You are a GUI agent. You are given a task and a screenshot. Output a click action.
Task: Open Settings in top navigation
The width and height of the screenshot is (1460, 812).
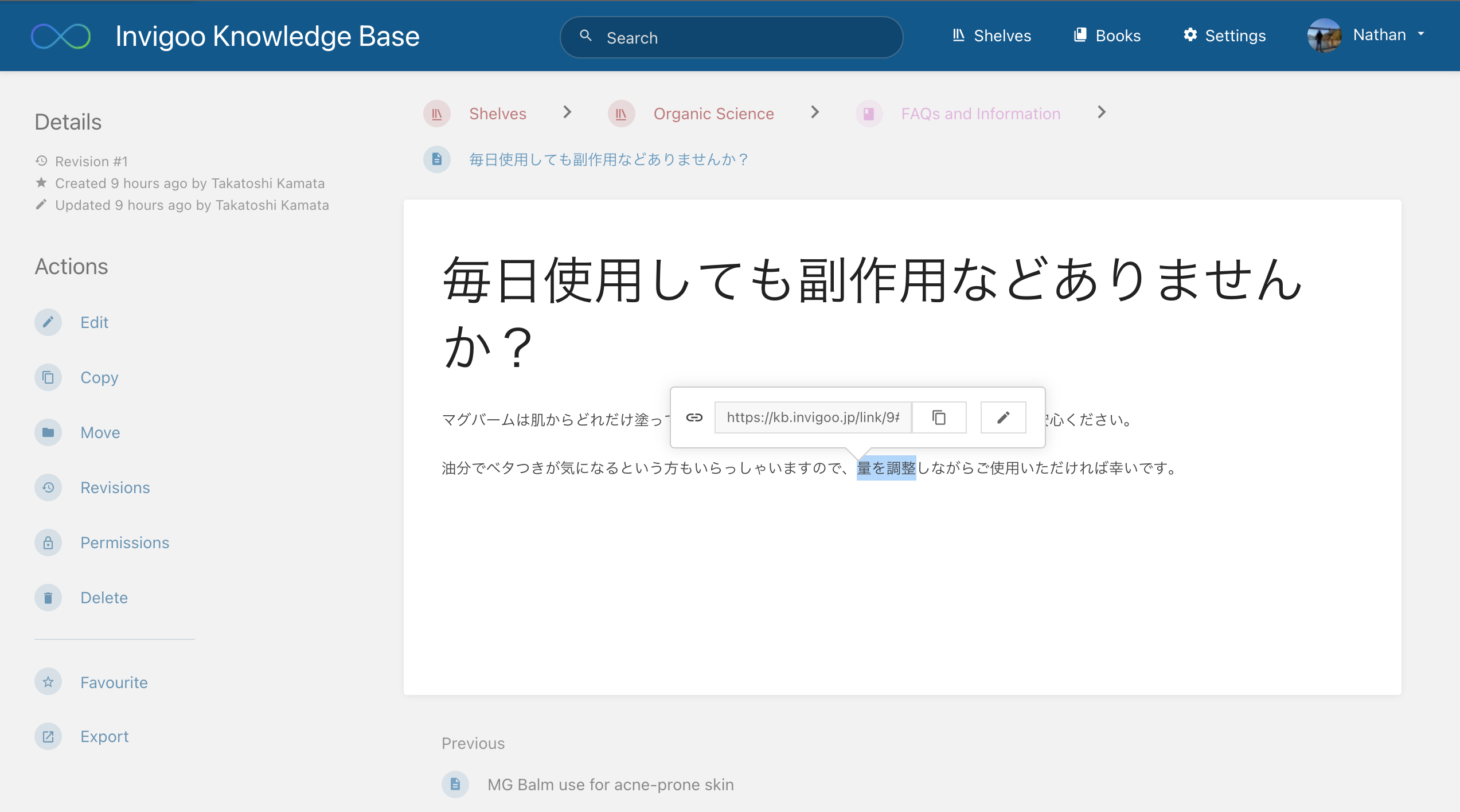pos(1224,36)
